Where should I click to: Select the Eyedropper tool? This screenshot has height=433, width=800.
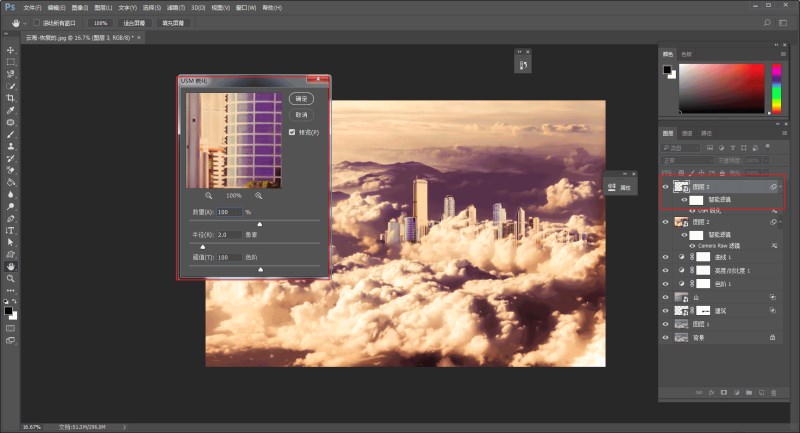coord(11,110)
